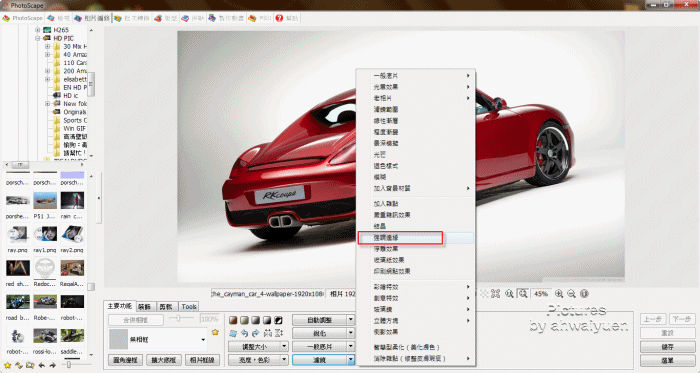The height and width of the screenshot is (373, 700).
Task: Open dropdown arrow of 自動調整 button
Action: tap(350, 319)
